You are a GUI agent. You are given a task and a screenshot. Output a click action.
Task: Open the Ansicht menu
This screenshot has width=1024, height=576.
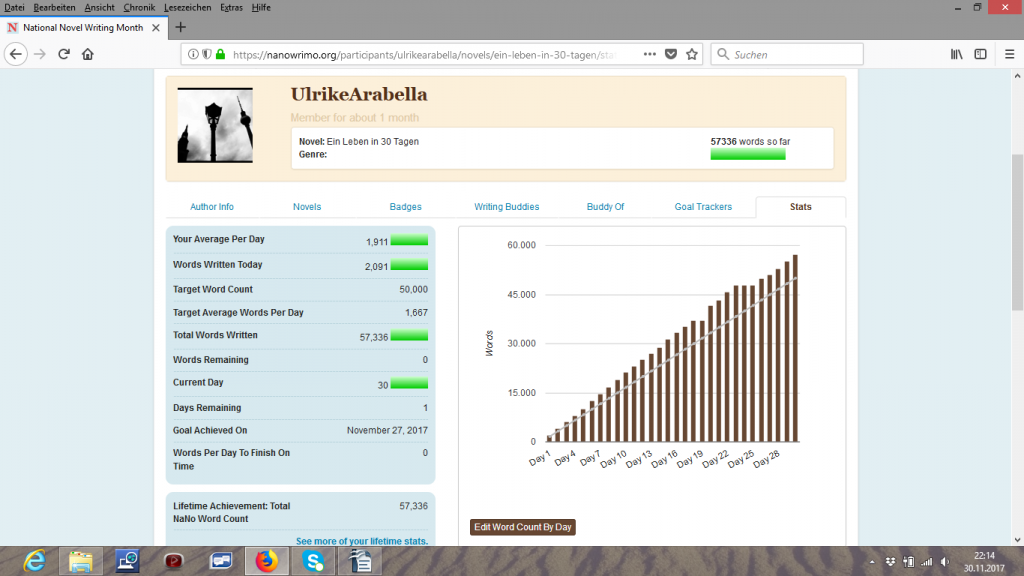point(99,7)
